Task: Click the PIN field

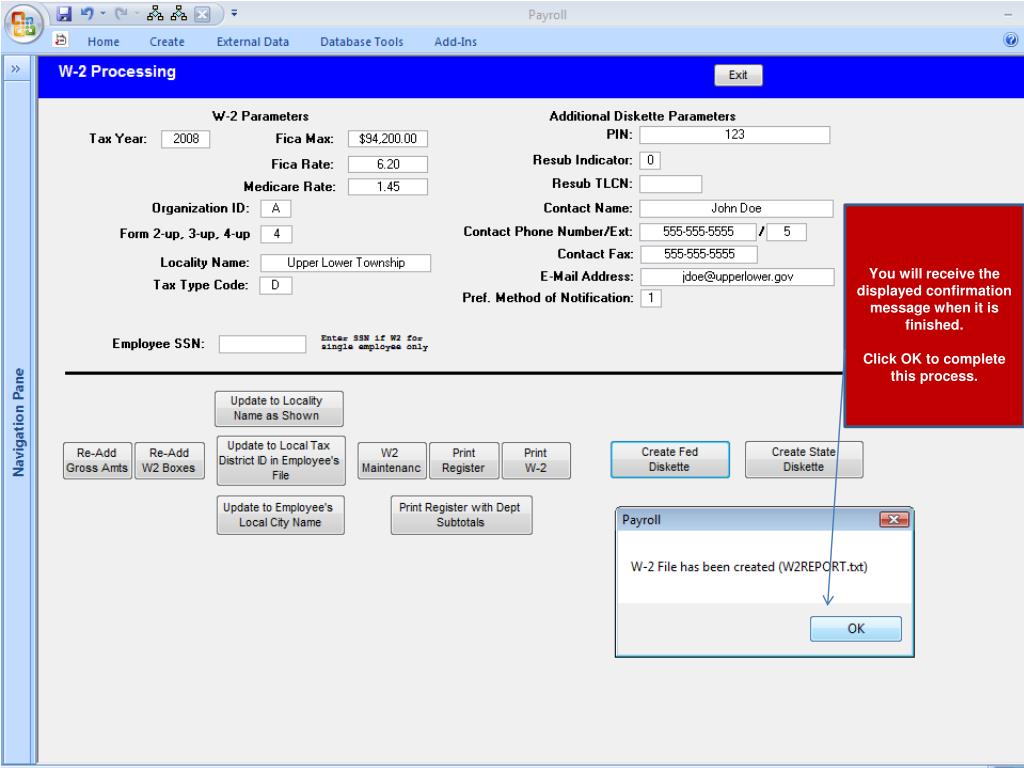Action: [x=735, y=135]
